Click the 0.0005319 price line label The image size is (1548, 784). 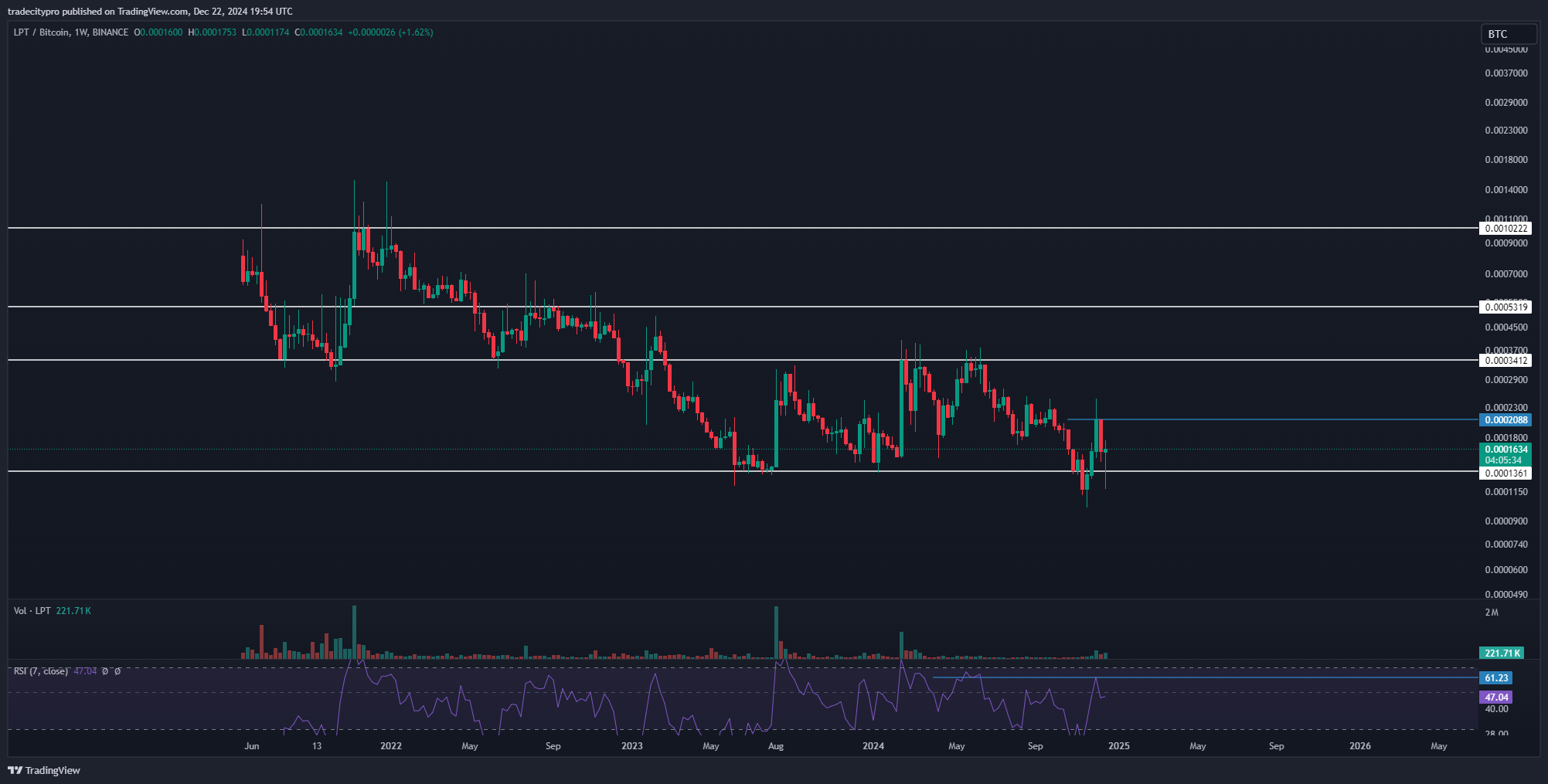(x=1505, y=307)
